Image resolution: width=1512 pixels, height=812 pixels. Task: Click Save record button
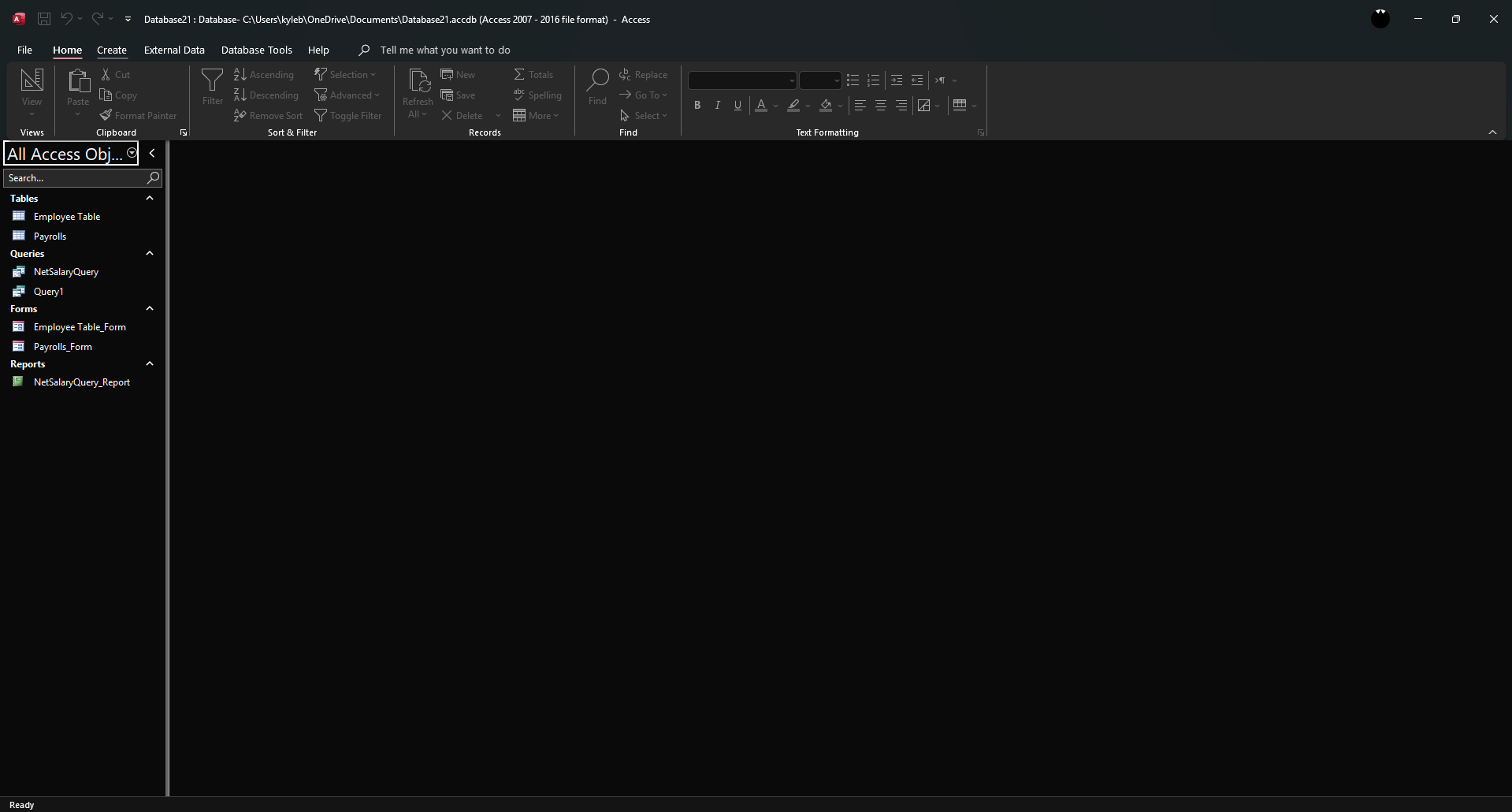pos(458,95)
